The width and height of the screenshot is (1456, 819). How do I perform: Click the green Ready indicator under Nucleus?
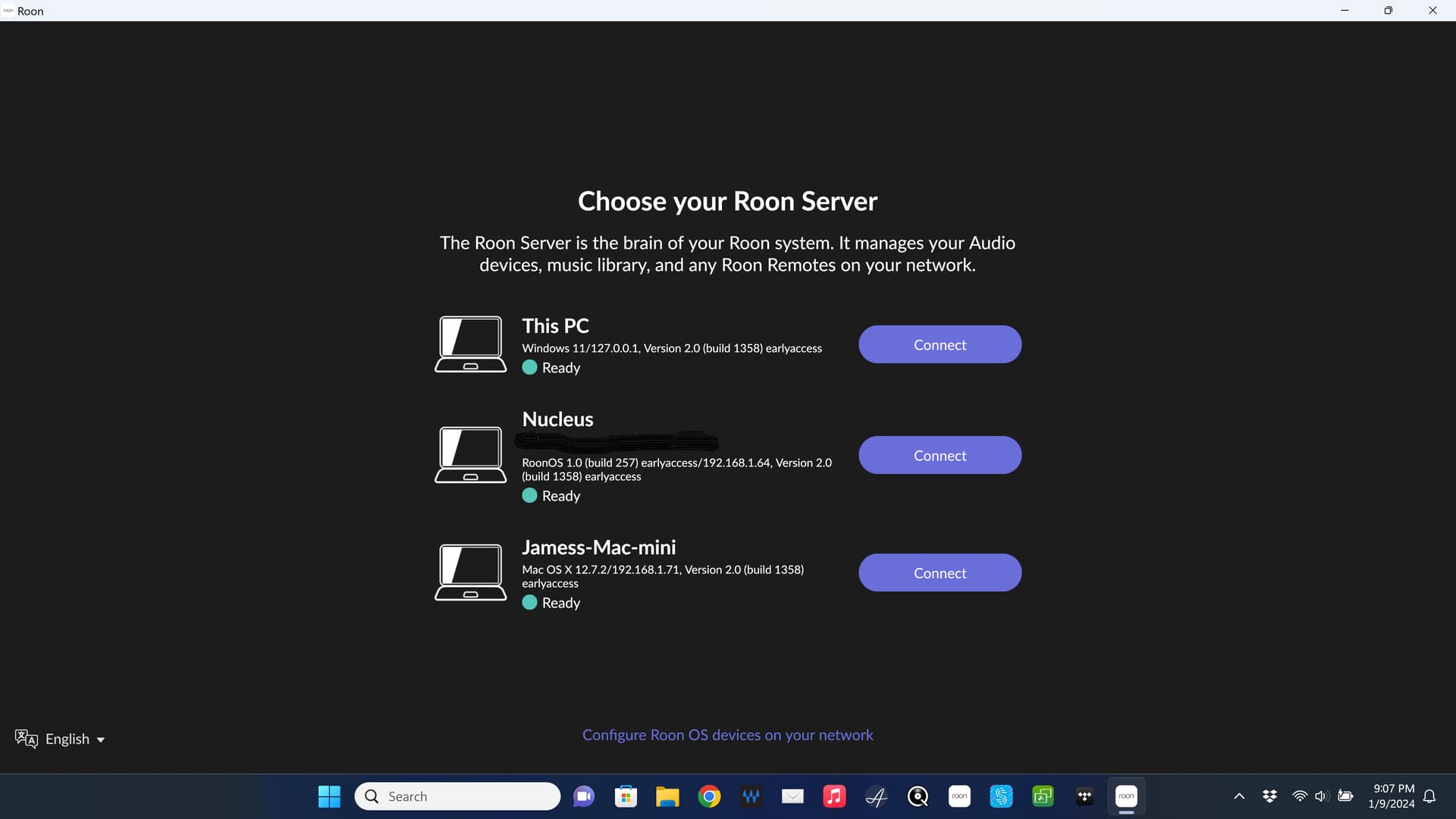pyautogui.click(x=529, y=495)
